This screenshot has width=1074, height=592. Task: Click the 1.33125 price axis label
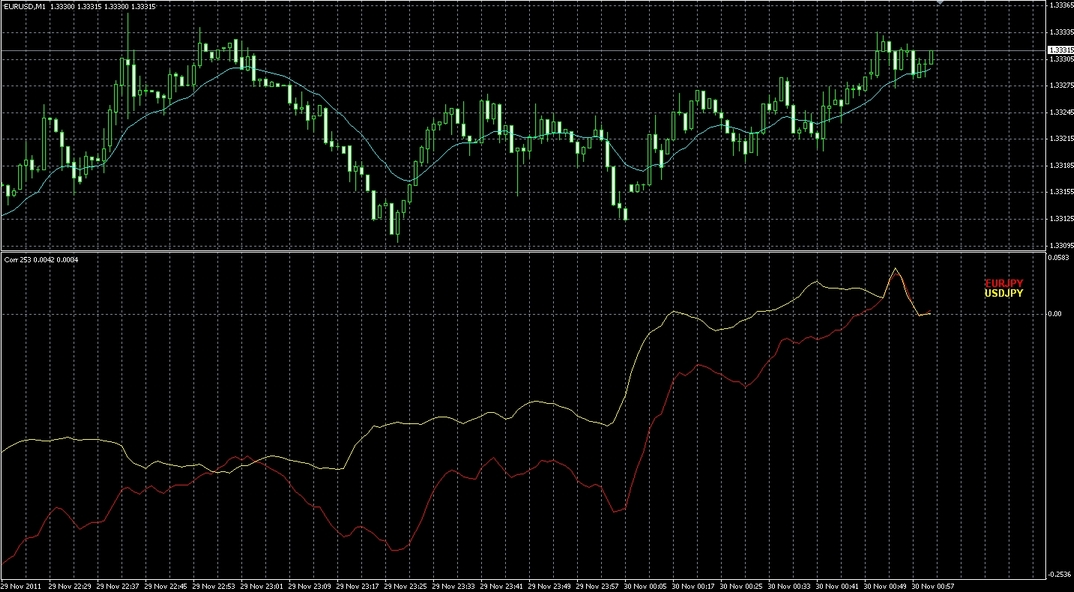(x=1060, y=219)
